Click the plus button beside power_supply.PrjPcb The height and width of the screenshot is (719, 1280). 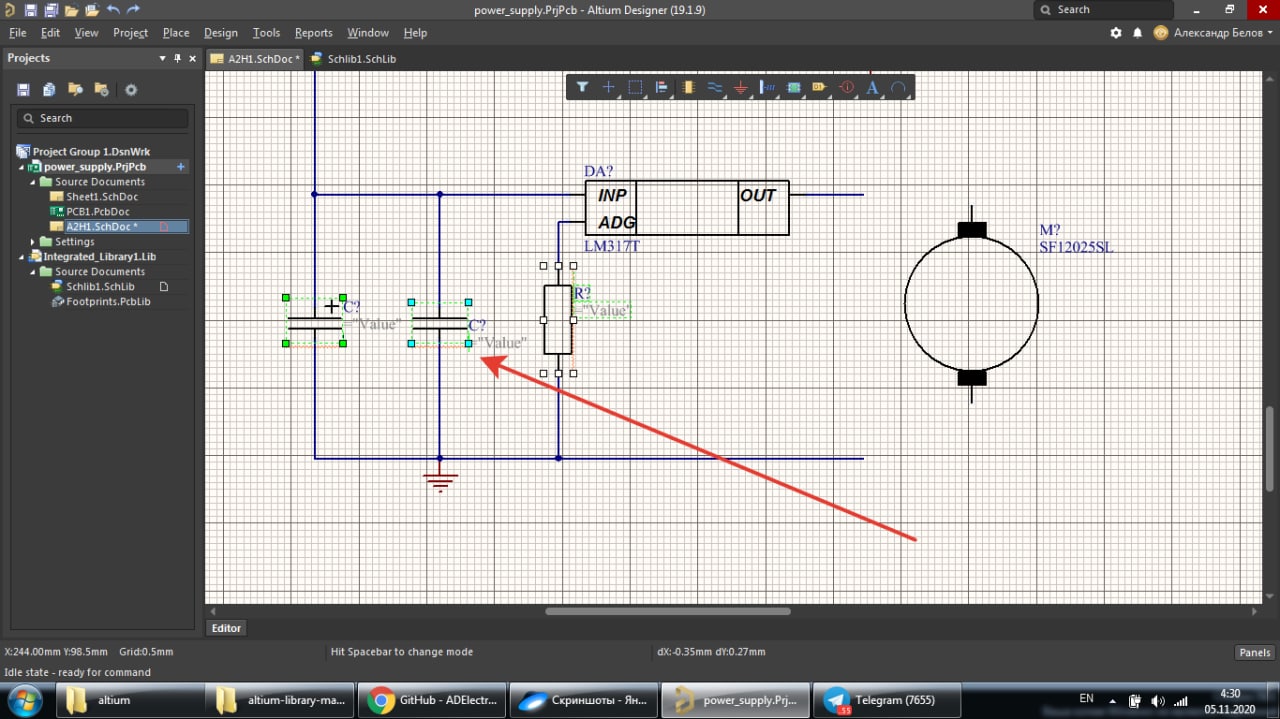pos(181,167)
